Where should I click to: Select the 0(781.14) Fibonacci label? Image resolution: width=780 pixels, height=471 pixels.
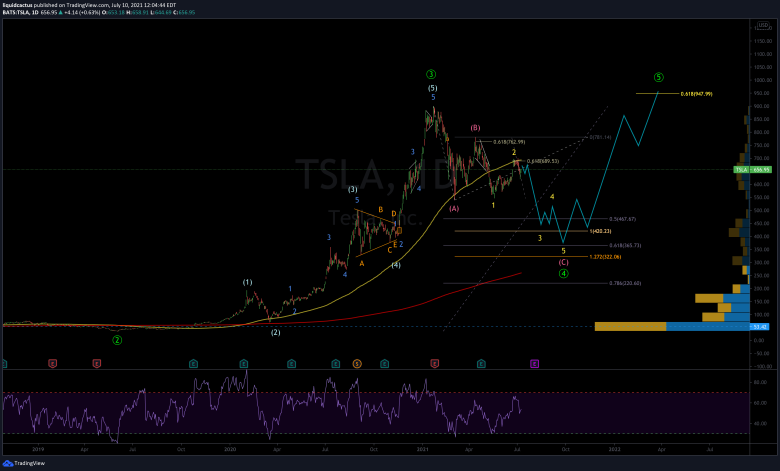(x=600, y=137)
